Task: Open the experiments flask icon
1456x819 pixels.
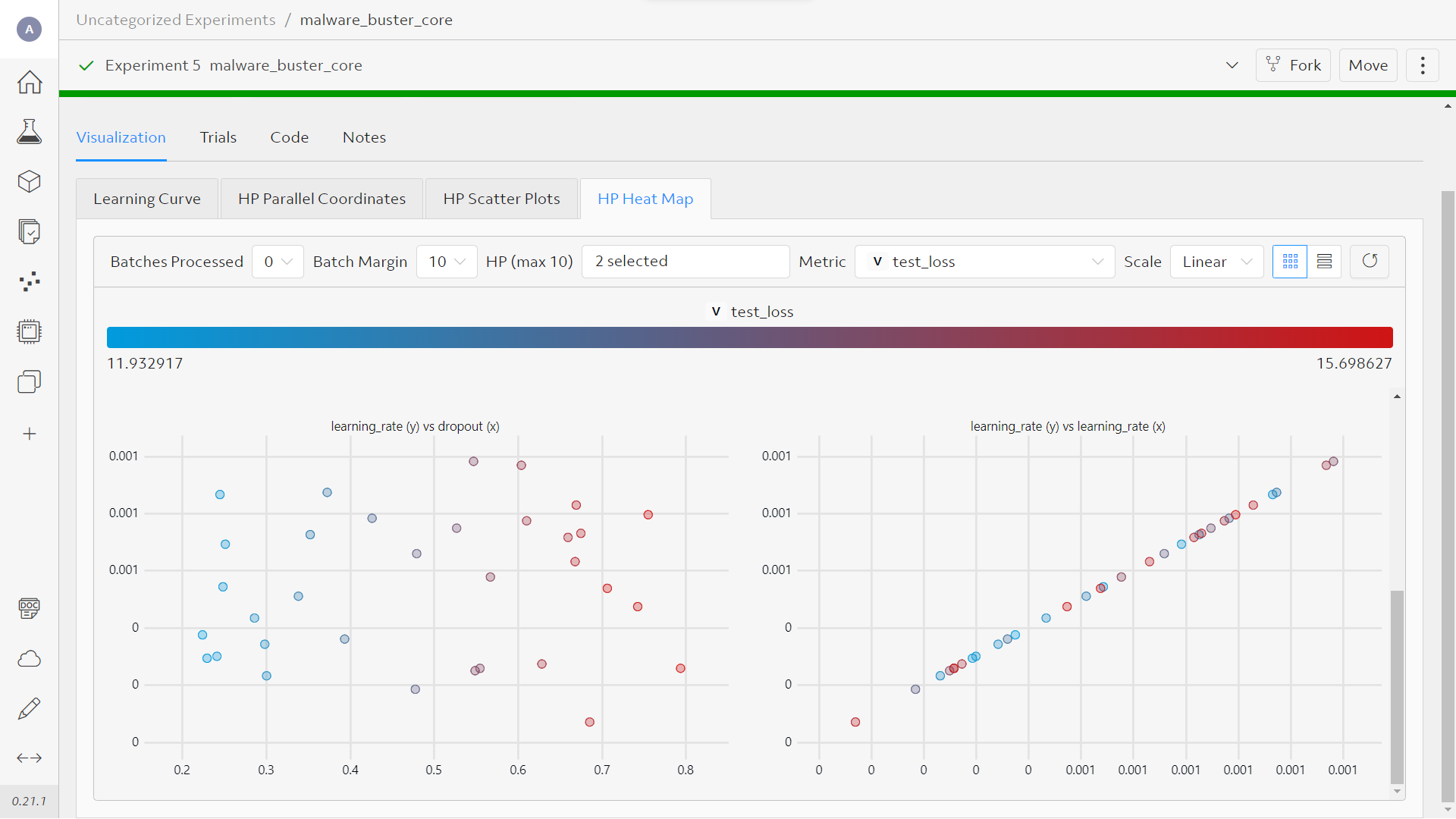Action: (x=30, y=131)
